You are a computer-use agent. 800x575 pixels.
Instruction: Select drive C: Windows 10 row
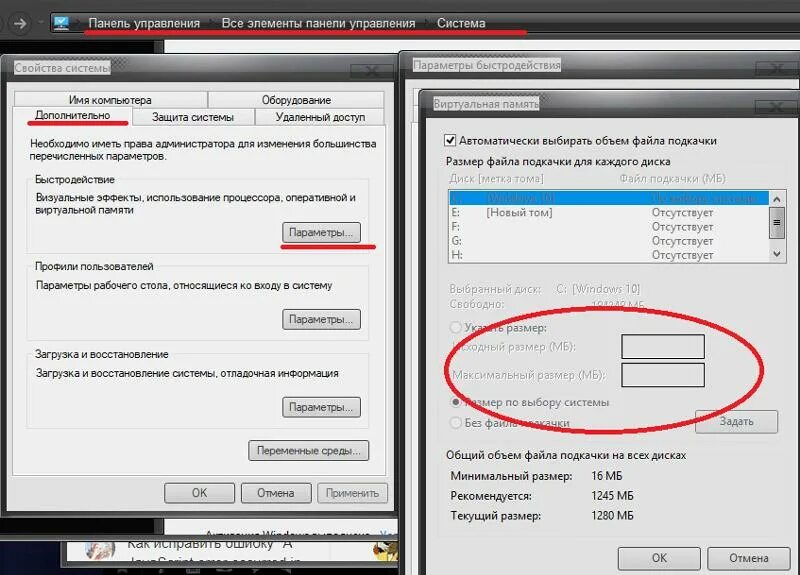click(x=608, y=197)
